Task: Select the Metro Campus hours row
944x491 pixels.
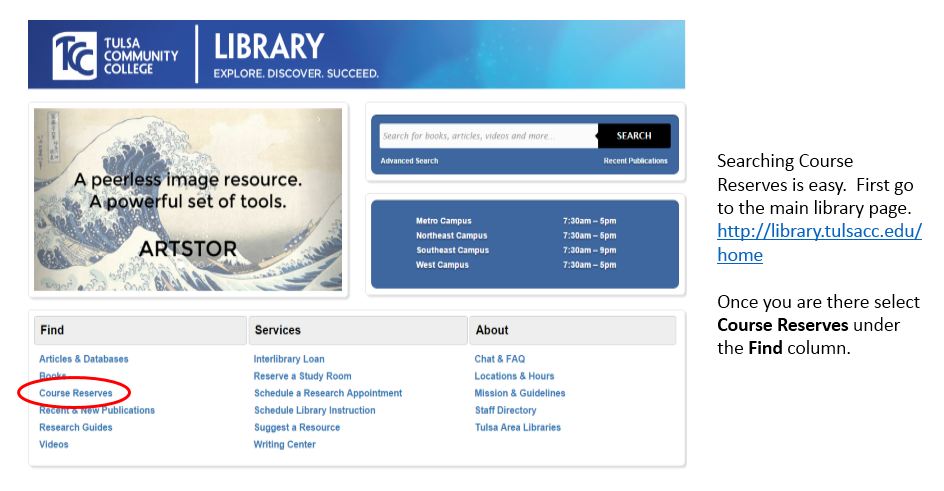Action: point(516,221)
